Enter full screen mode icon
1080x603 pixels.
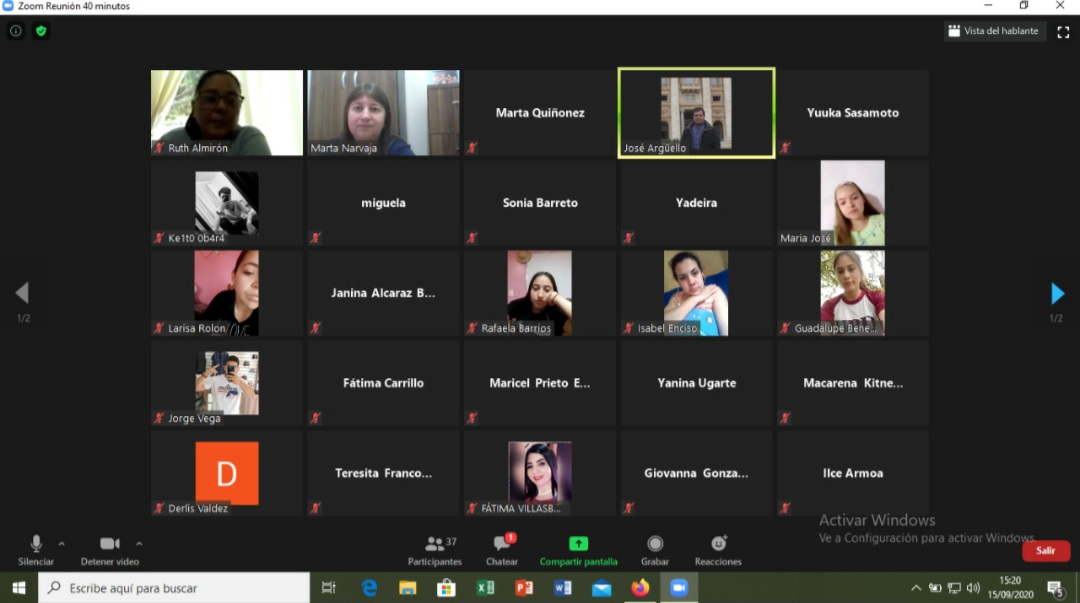point(1063,32)
